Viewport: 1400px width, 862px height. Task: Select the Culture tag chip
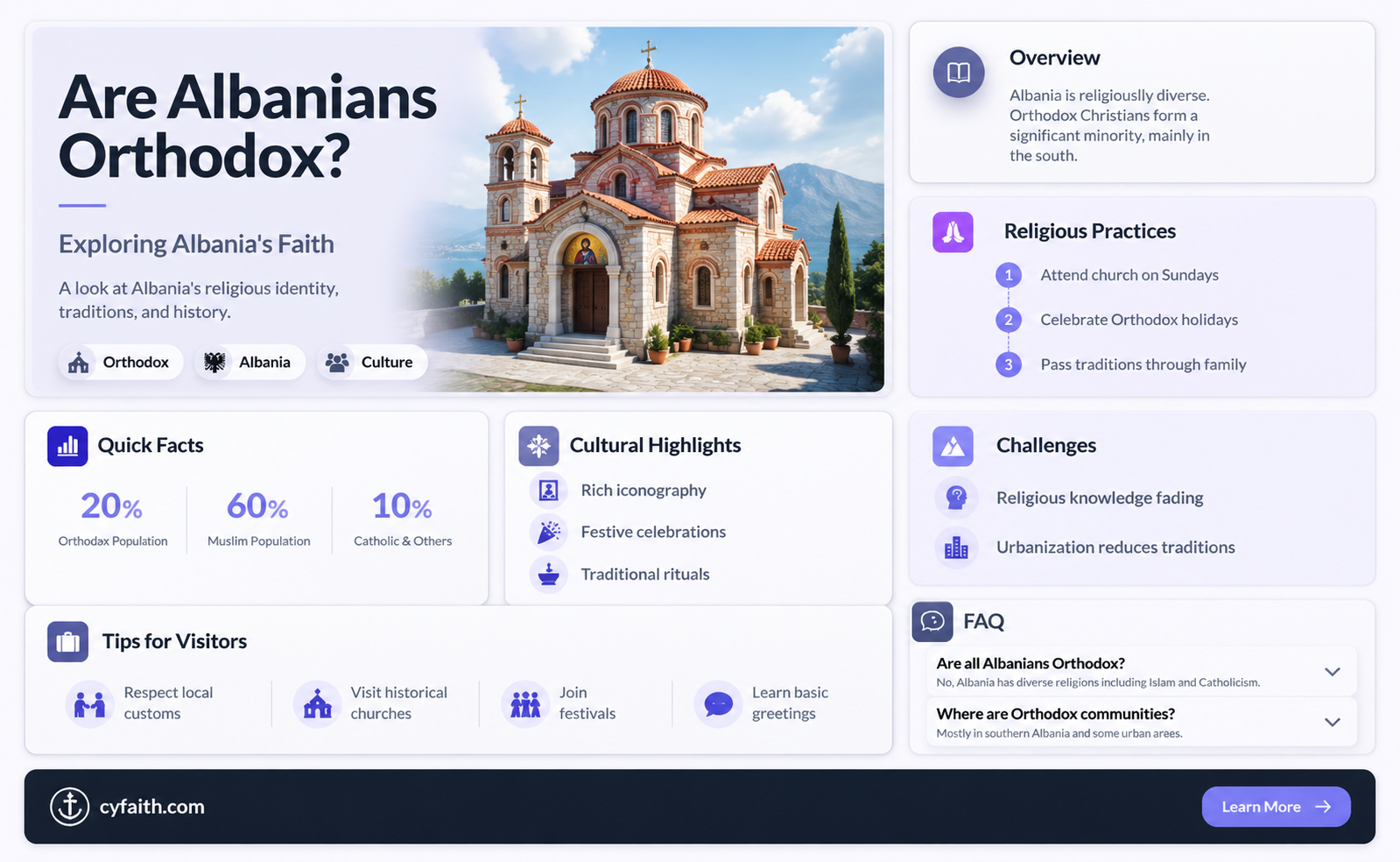coord(371,362)
